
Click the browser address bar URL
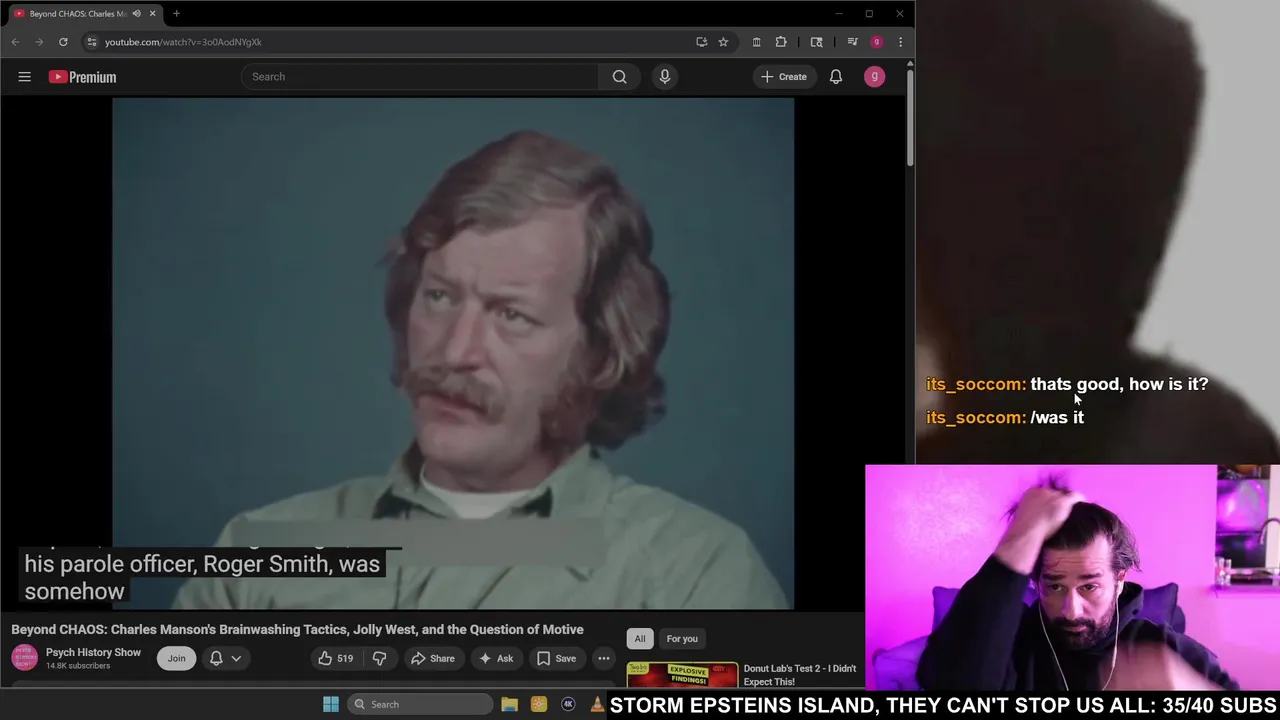pos(183,42)
